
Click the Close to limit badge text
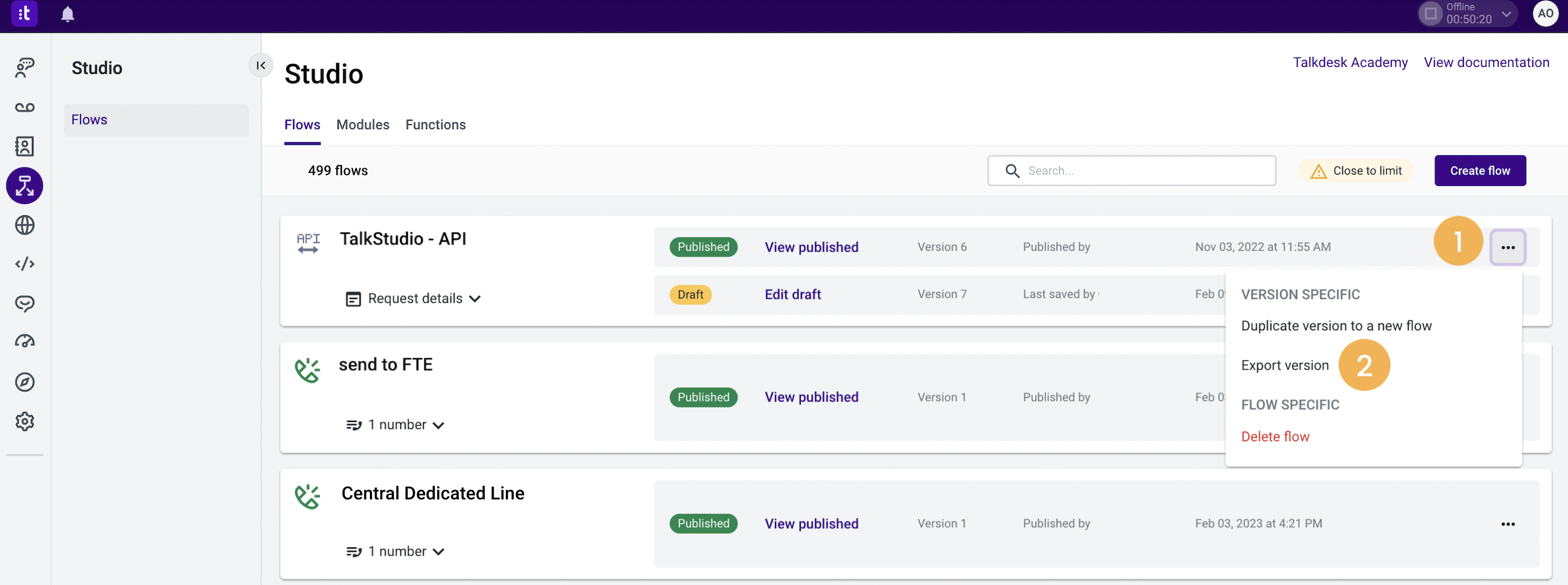point(1367,171)
